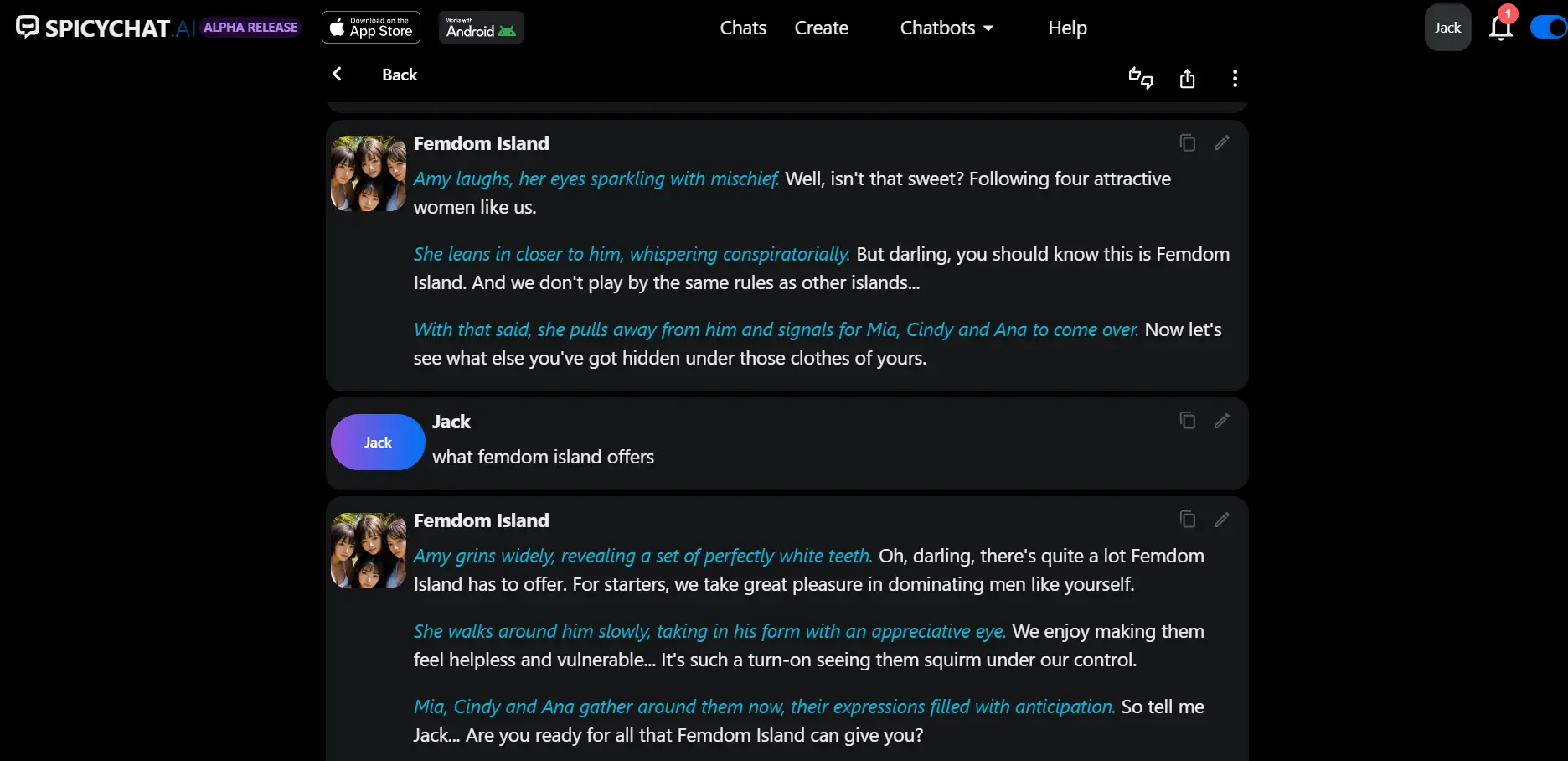Viewport: 1568px width, 761px height.
Task: Click first Femdom Island avatar thumbnail
Action: coord(369,173)
